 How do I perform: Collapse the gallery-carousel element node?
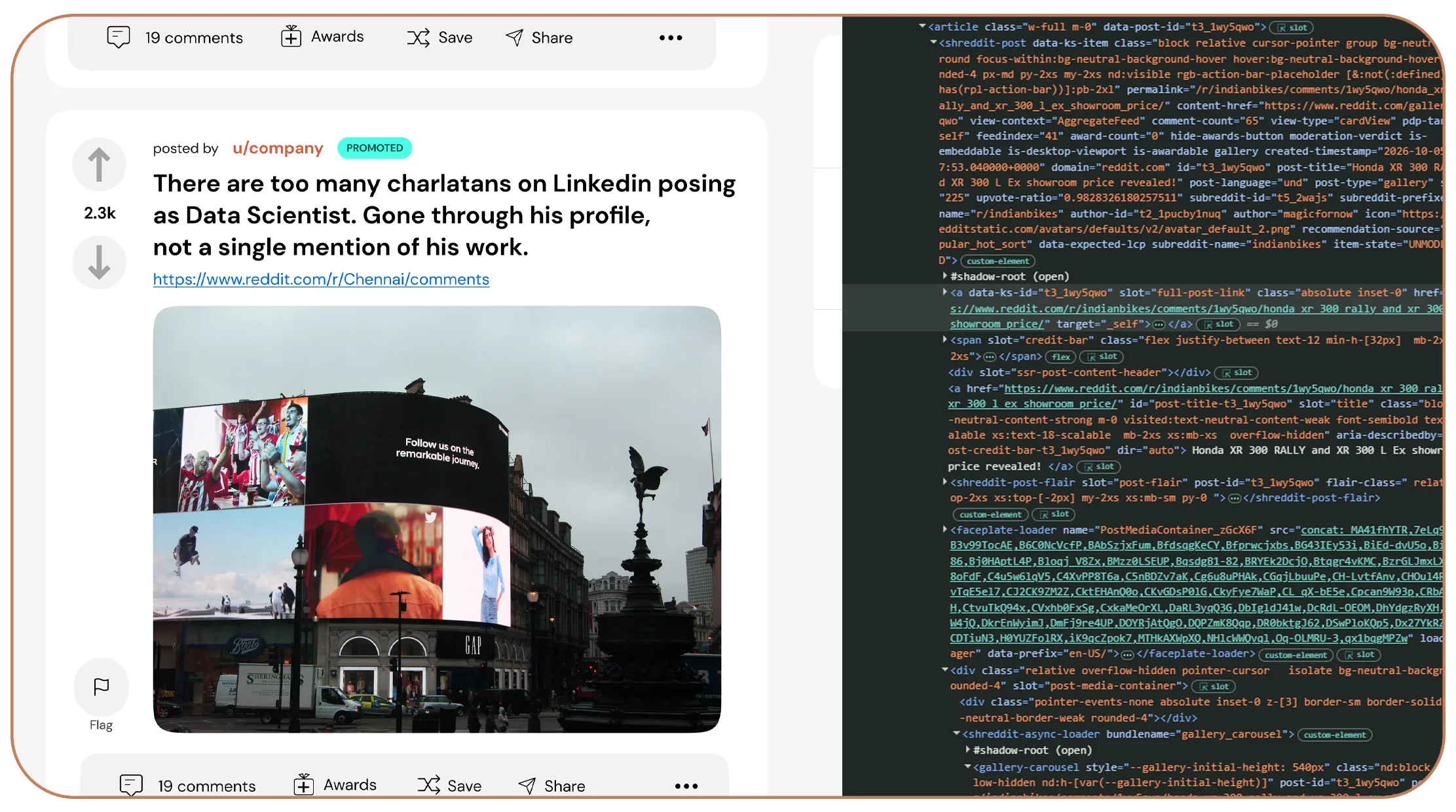click(x=967, y=767)
